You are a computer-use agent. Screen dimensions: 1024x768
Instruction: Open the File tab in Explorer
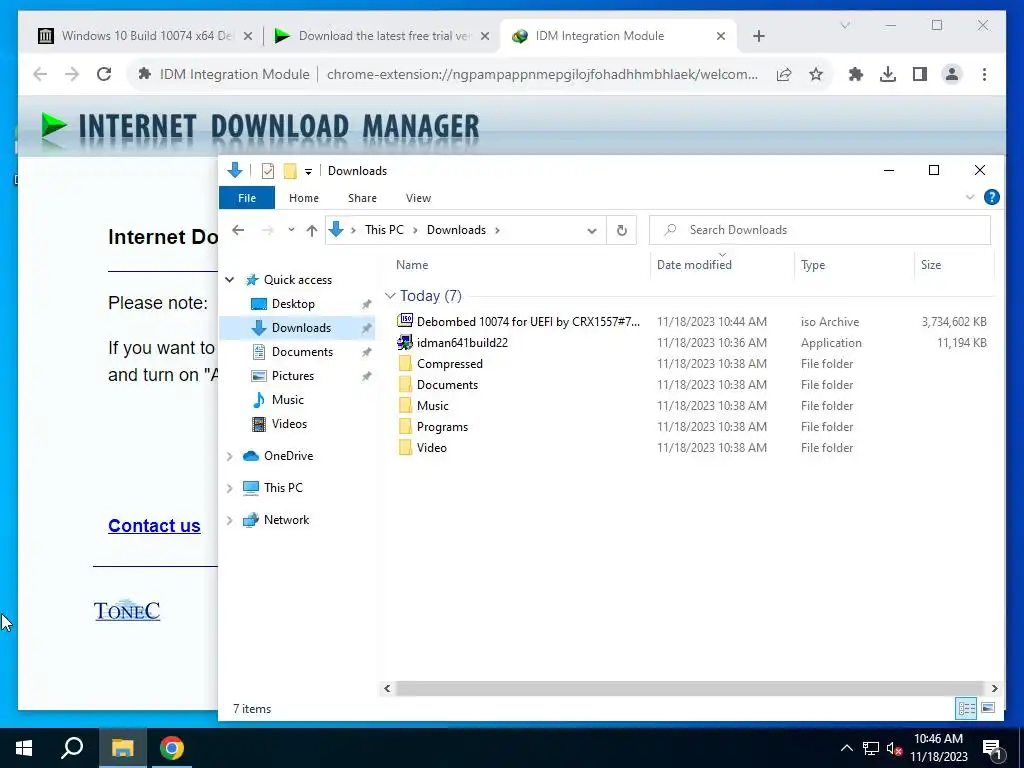coord(247,198)
